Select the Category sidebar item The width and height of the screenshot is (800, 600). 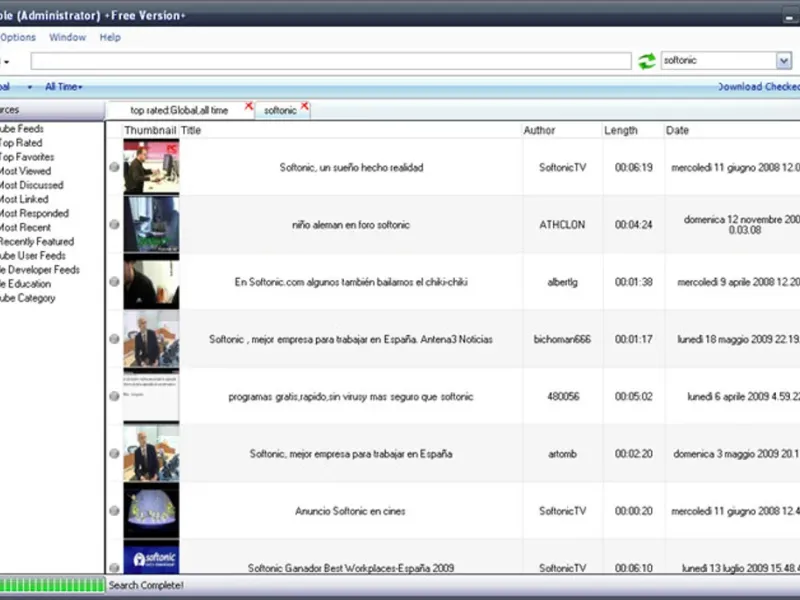[x=28, y=298]
